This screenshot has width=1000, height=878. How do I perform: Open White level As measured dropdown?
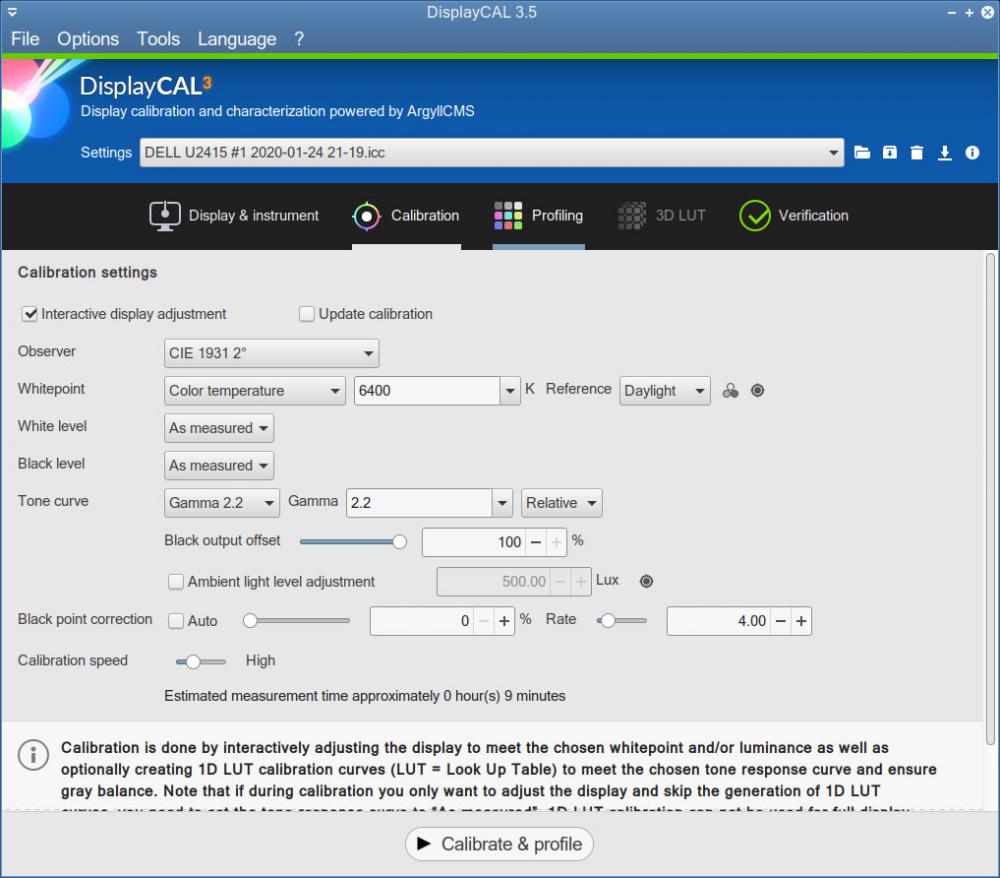(x=219, y=428)
